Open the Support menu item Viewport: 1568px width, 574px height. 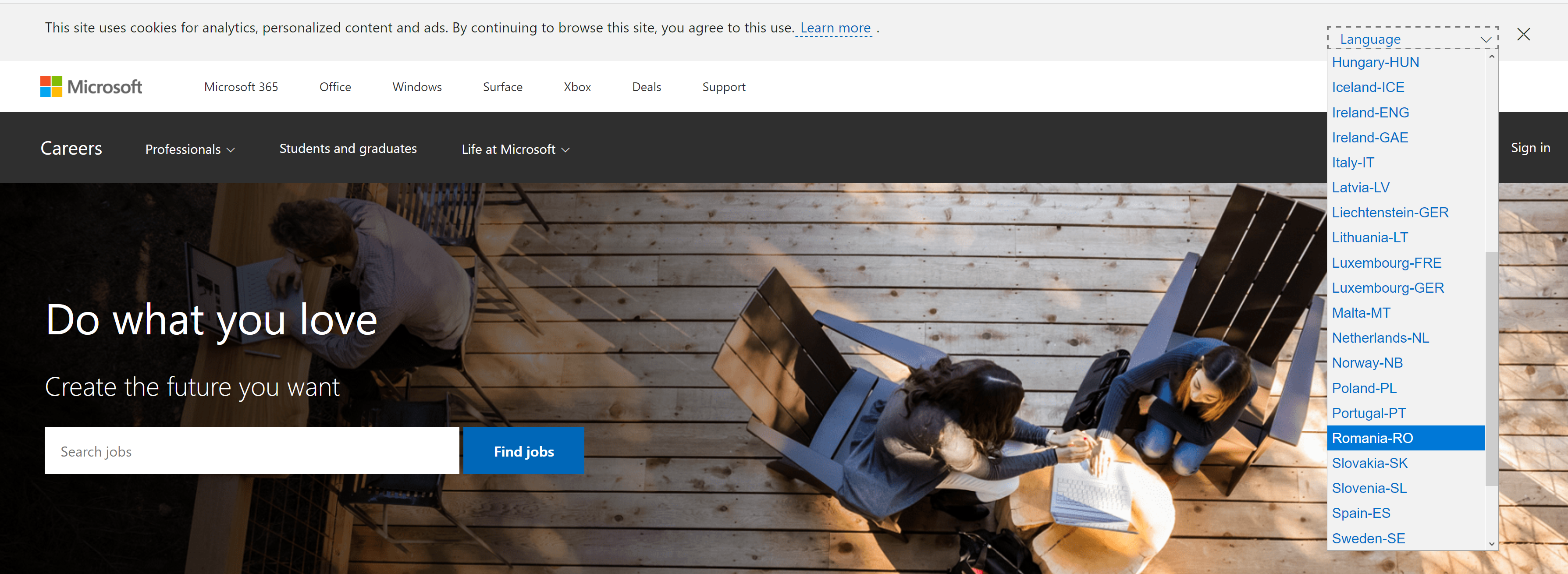724,86
